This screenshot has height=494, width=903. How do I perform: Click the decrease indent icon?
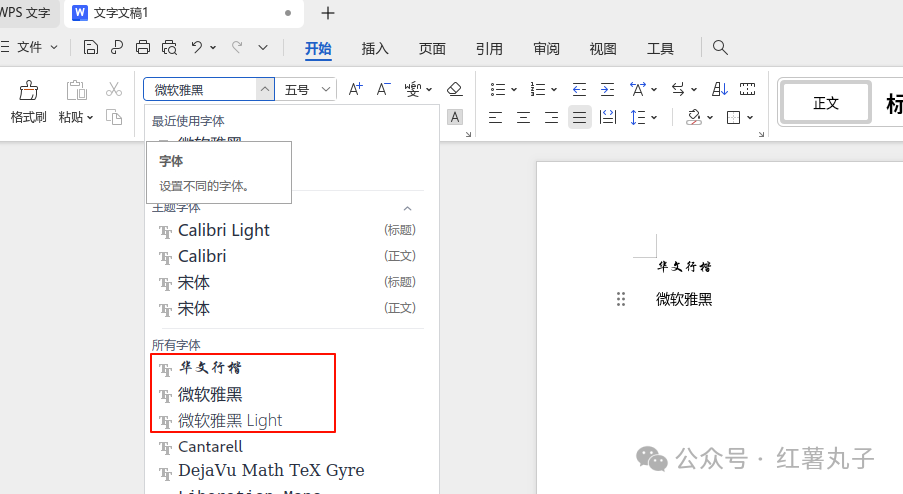pyautogui.click(x=579, y=89)
